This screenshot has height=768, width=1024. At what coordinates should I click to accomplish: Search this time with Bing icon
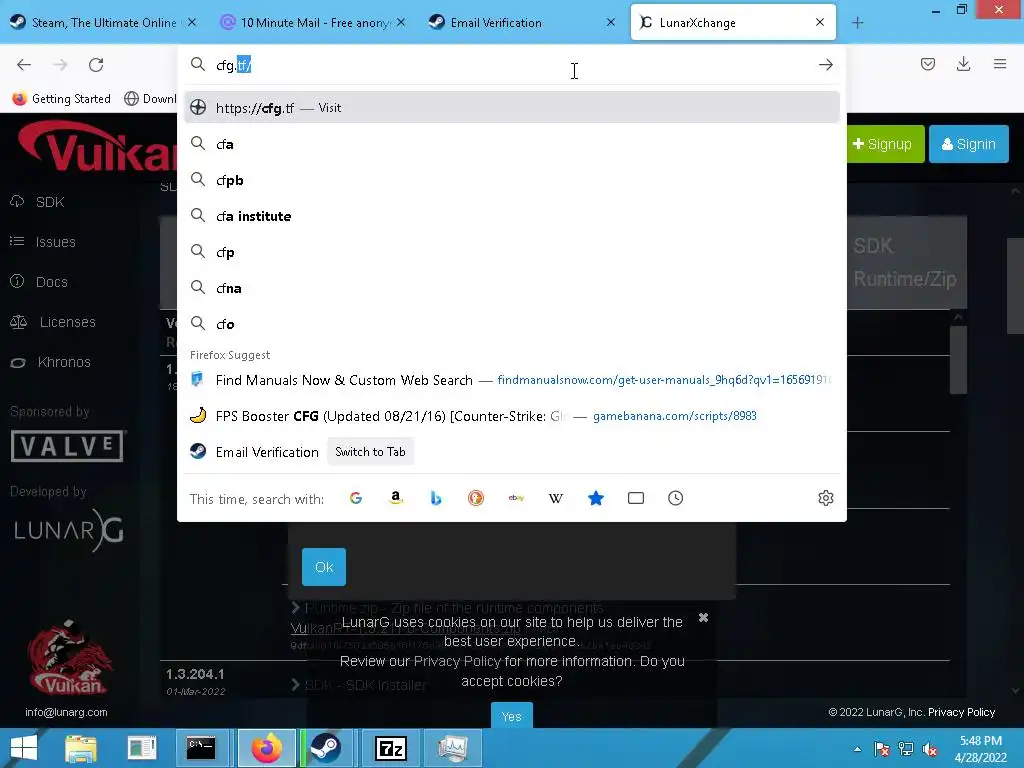(x=436, y=498)
